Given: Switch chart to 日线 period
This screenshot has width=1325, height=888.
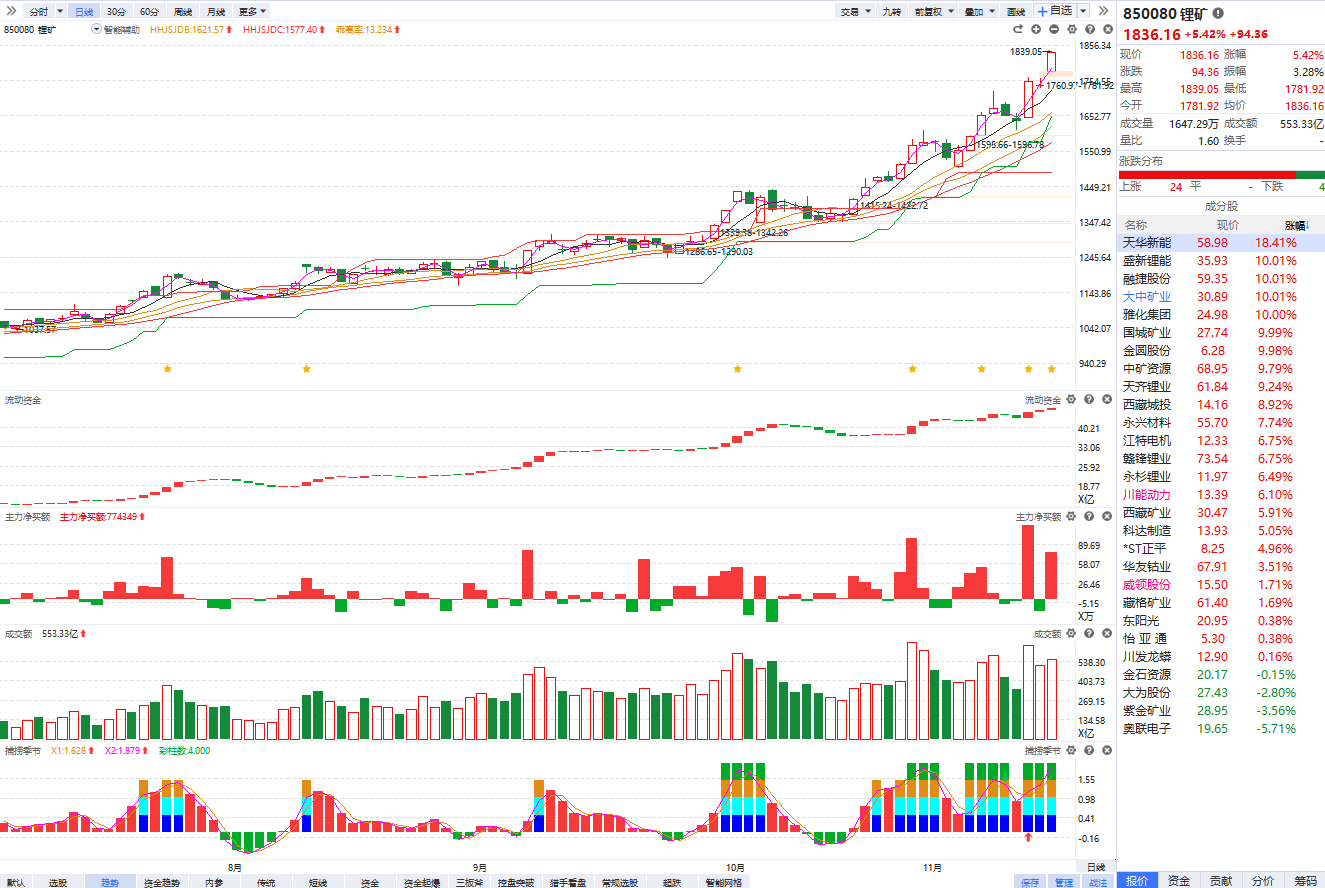Looking at the screenshot, I should click(84, 11).
